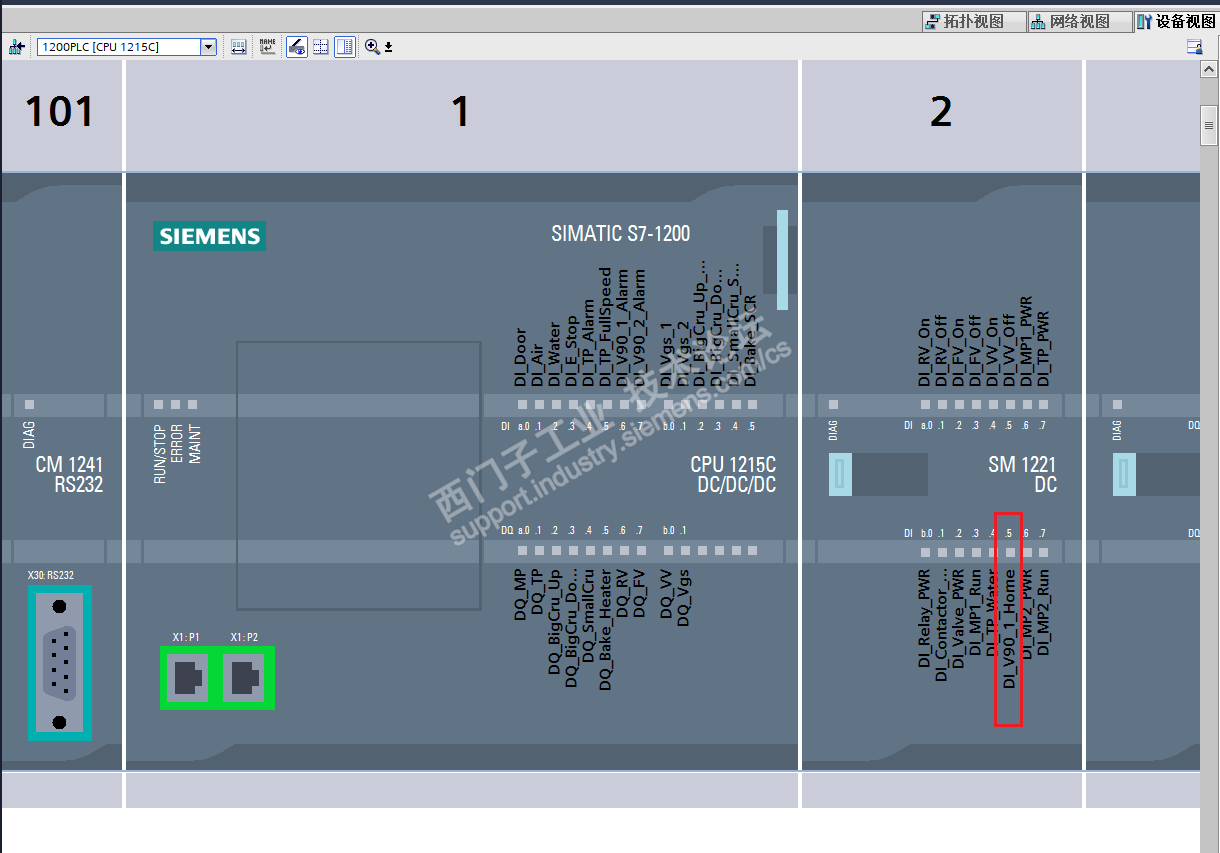Click the signal board placeholder on the CPU

[359, 475]
